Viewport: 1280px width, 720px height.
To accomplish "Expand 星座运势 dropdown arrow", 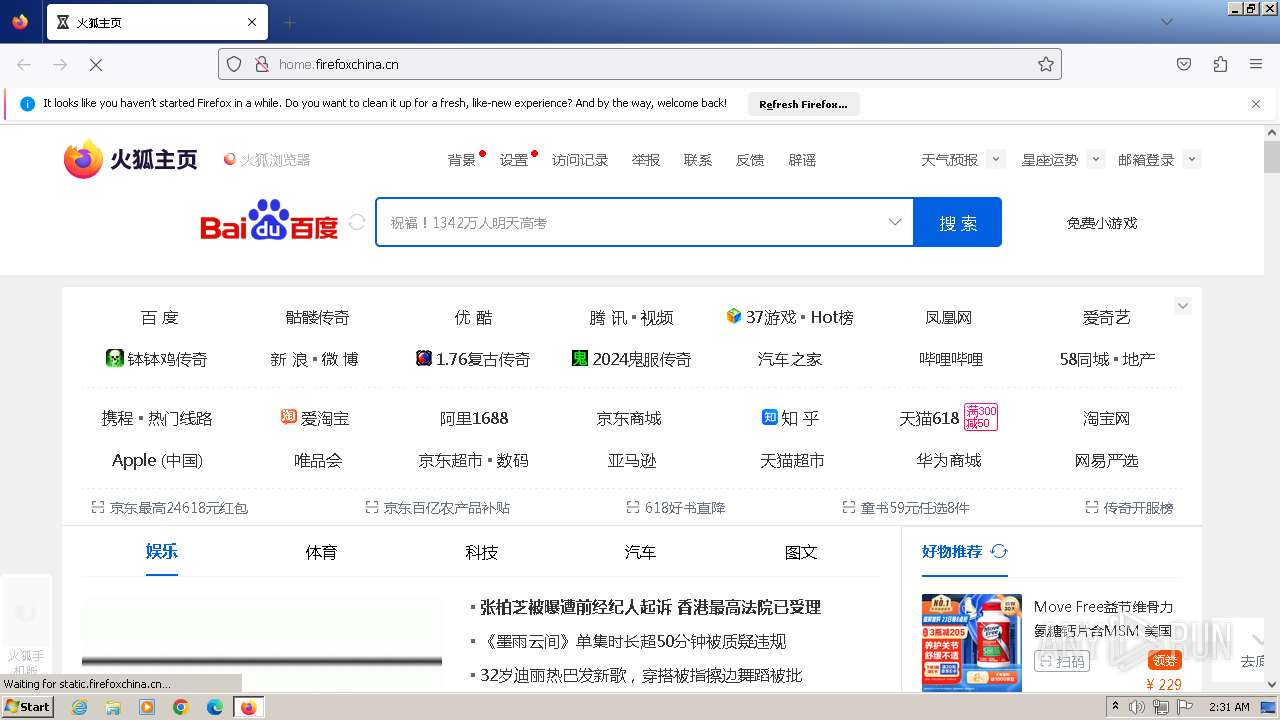I will pos(1096,159).
